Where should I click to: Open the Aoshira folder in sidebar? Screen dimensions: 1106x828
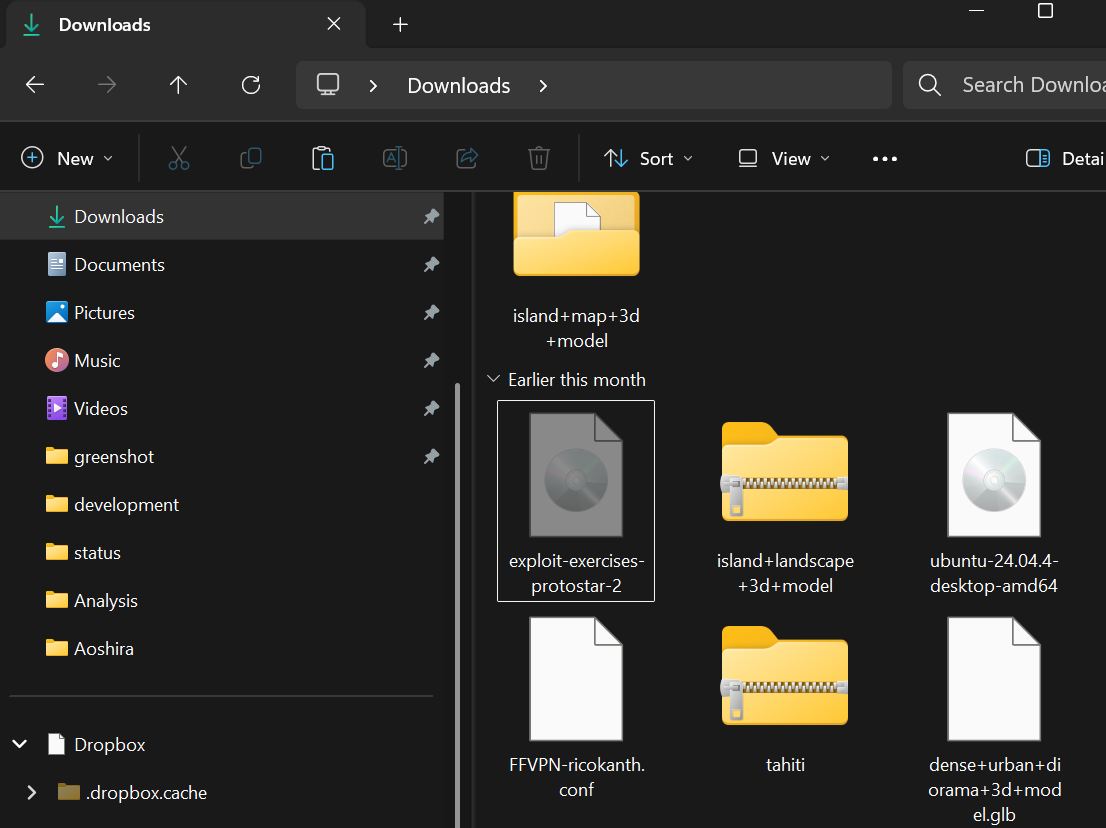tap(221, 648)
